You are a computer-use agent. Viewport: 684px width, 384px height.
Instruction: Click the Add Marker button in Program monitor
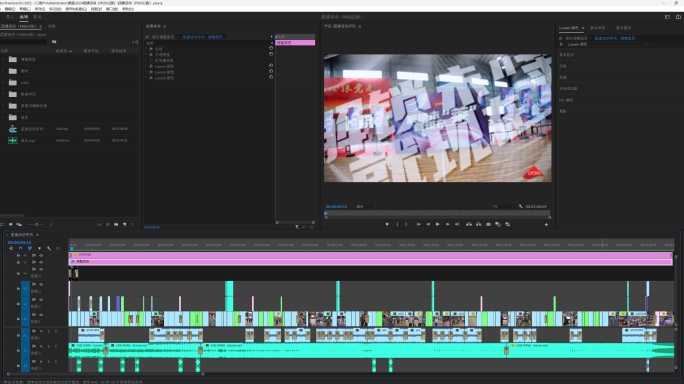click(387, 224)
